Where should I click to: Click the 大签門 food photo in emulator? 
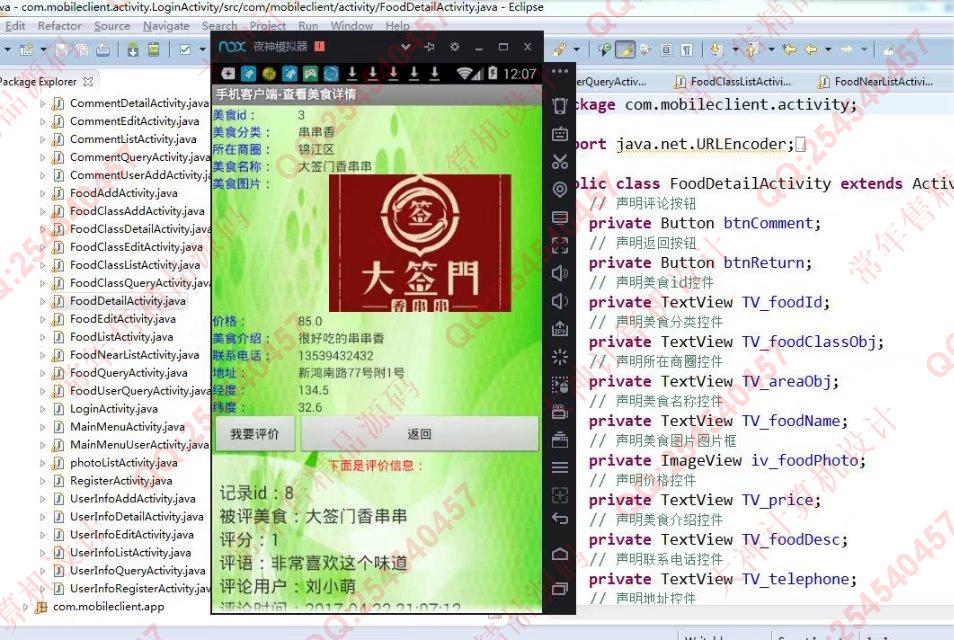pos(420,243)
